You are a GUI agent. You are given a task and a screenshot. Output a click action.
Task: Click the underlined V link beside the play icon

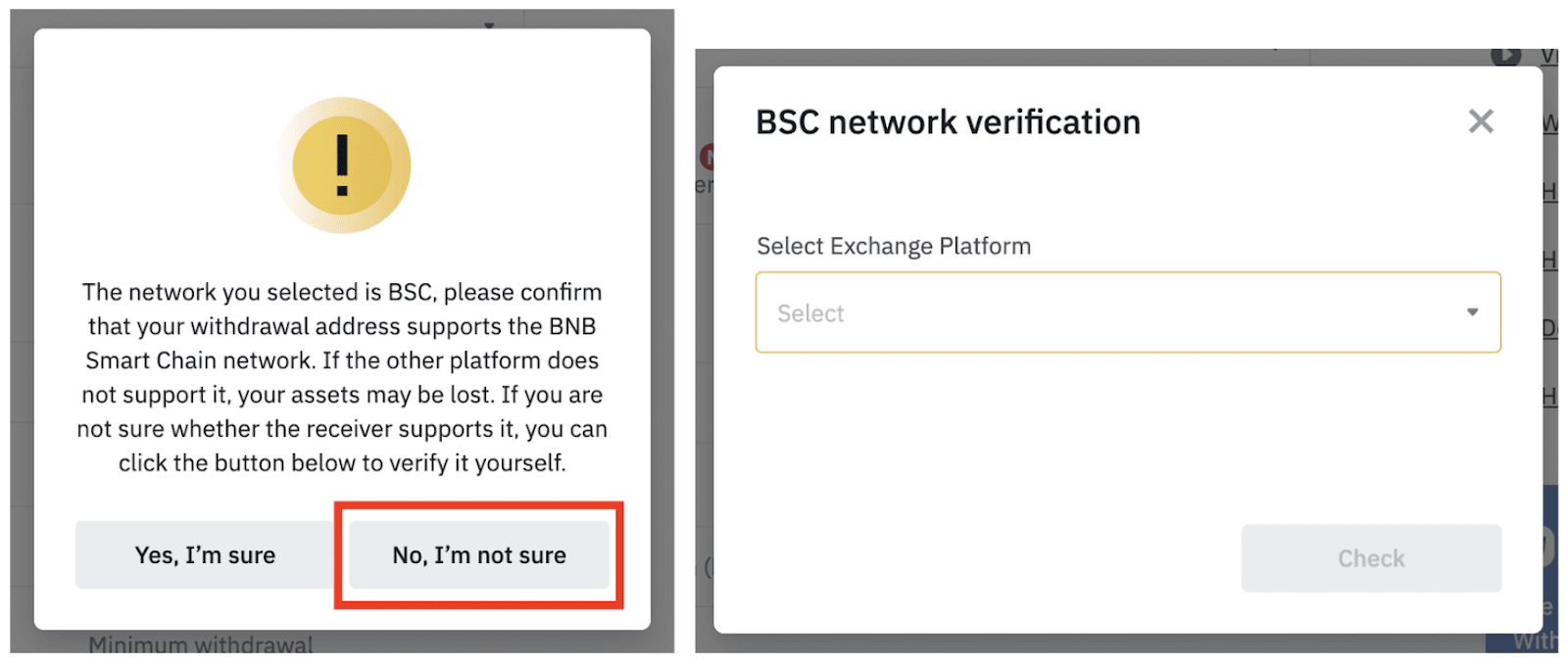[1549, 56]
